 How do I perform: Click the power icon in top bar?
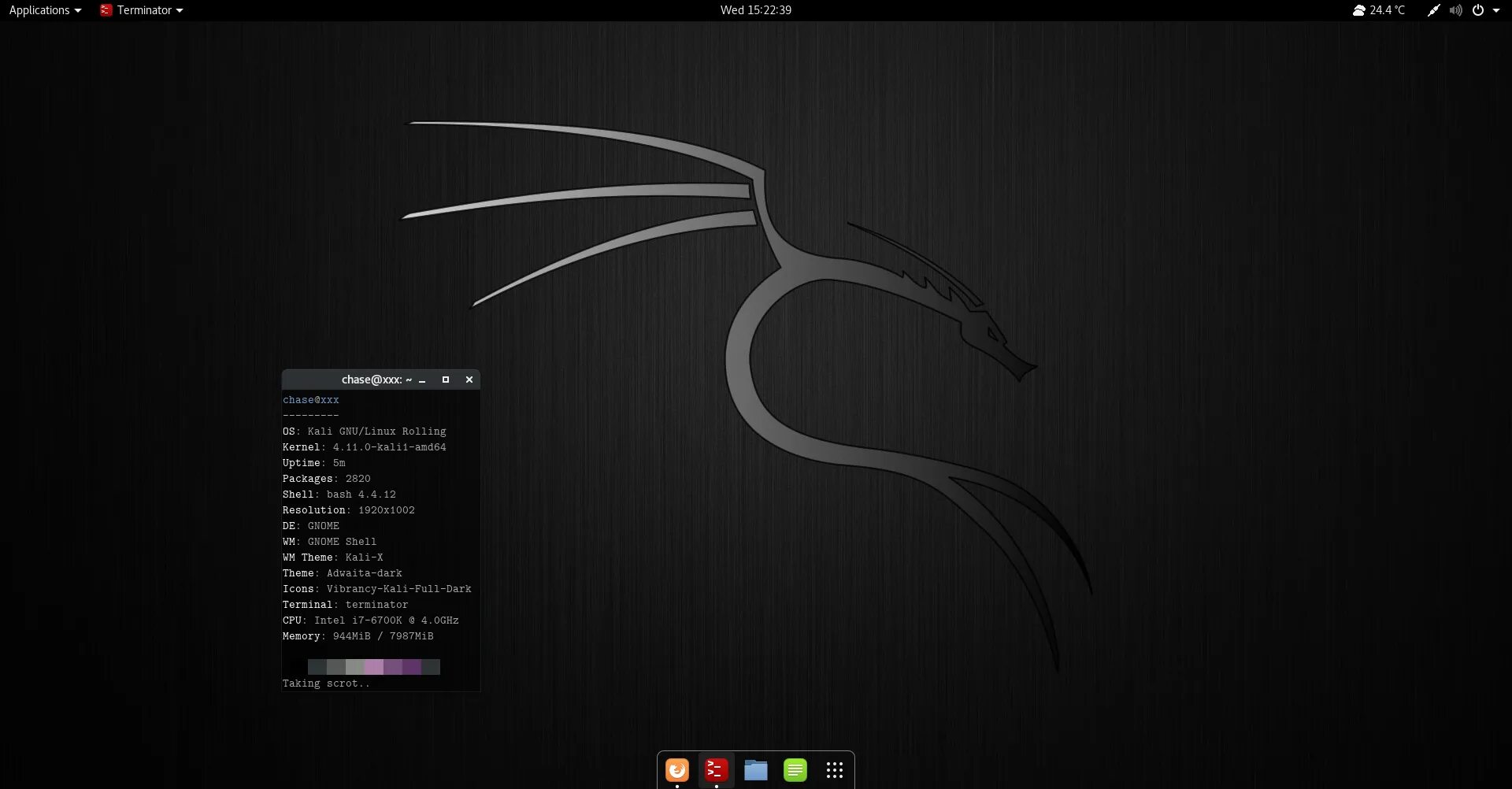pyautogui.click(x=1478, y=10)
